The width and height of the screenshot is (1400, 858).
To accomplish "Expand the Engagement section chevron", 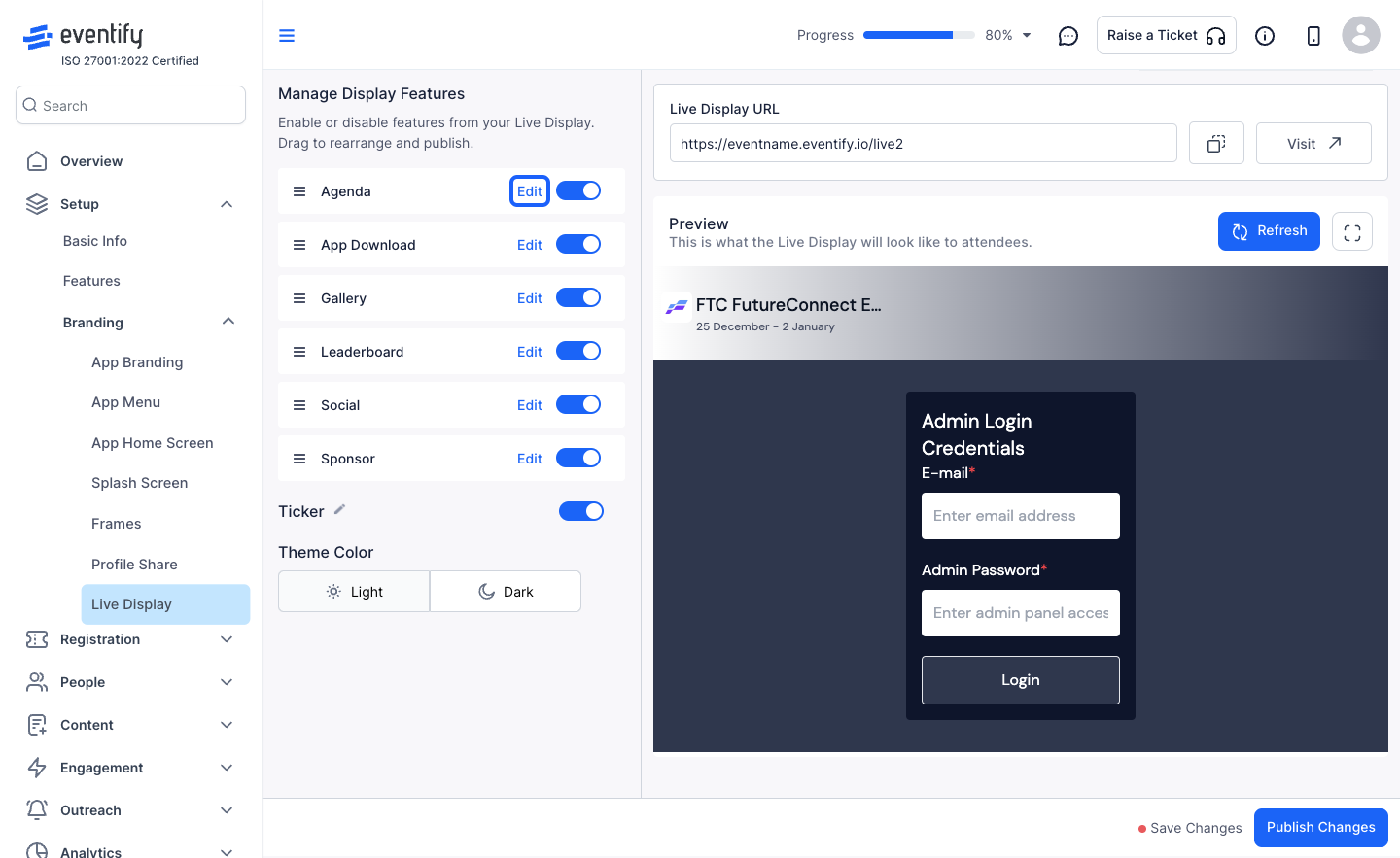I will click(227, 768).
